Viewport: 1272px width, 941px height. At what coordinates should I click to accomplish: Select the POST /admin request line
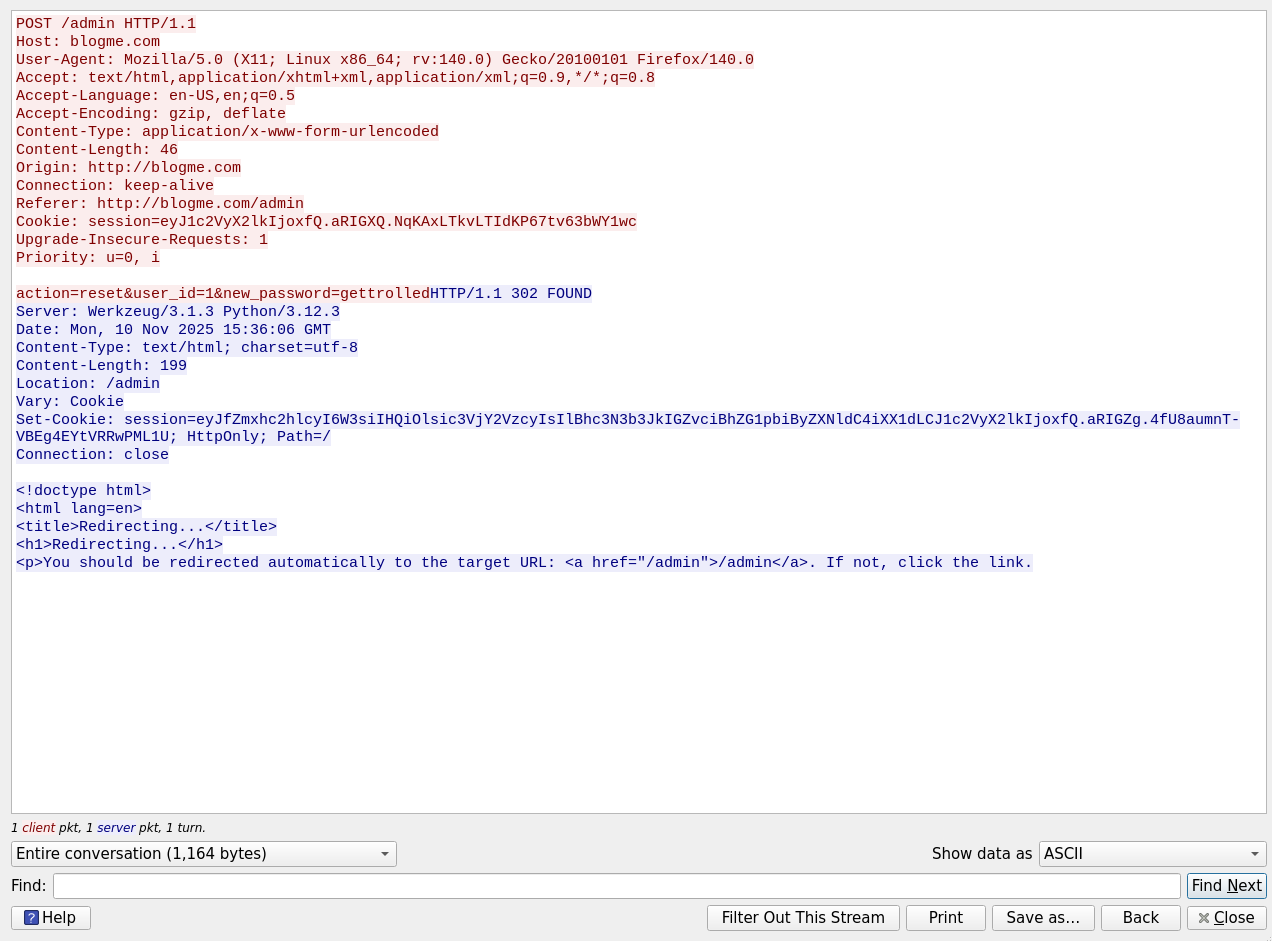pyautogui.click(x=106, y=24)
